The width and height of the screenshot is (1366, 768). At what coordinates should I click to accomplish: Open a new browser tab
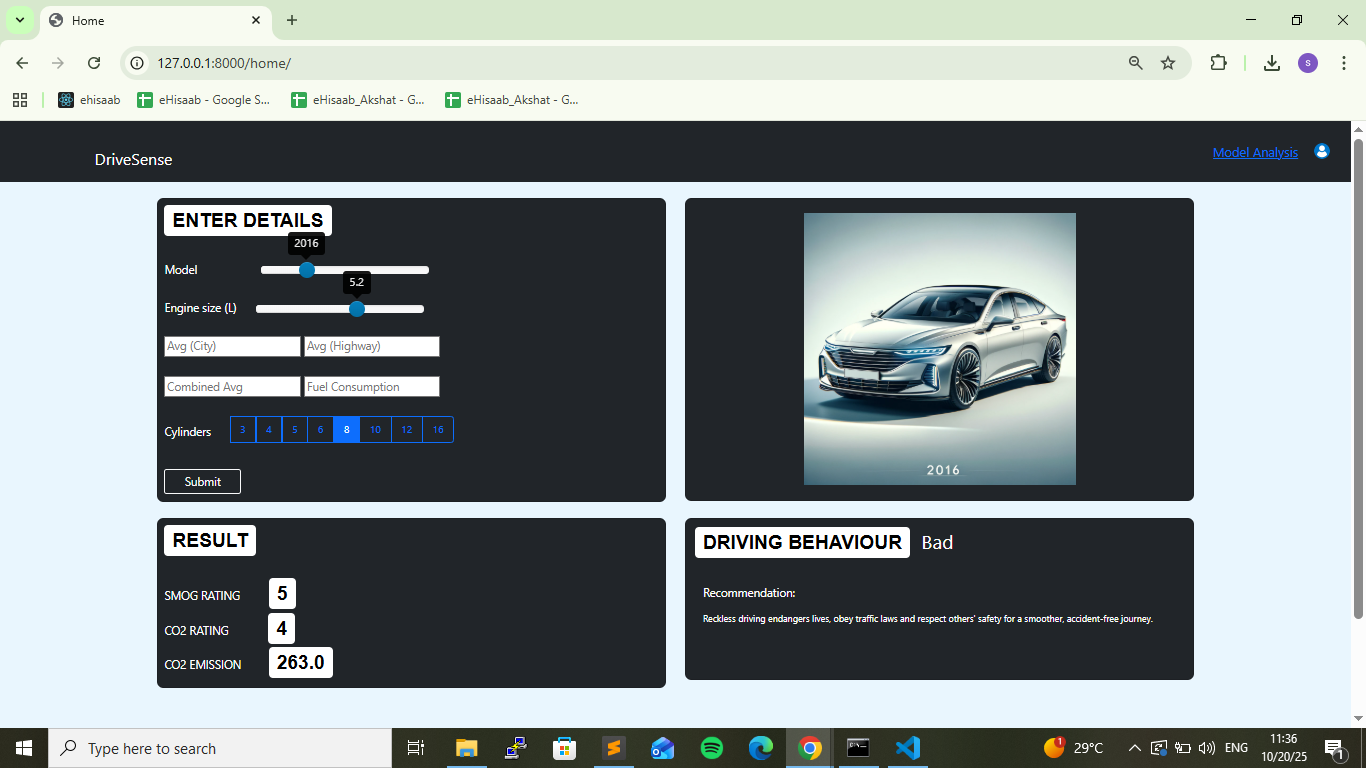pos(292,20)
